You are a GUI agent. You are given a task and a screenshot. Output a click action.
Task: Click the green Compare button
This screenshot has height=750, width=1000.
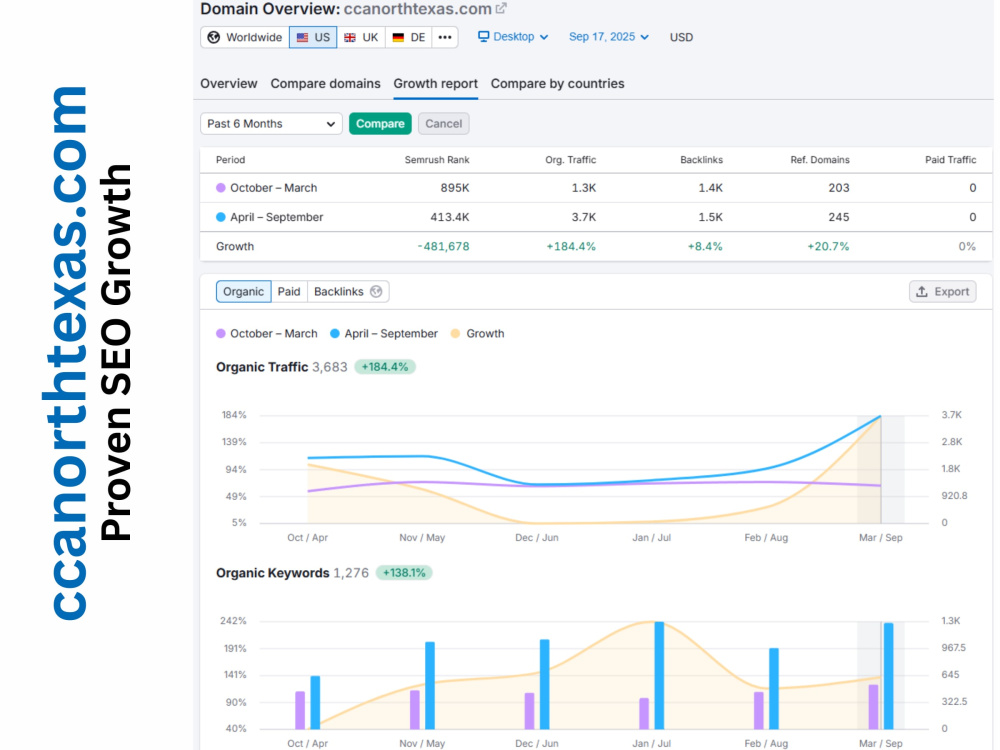point(380,124)
